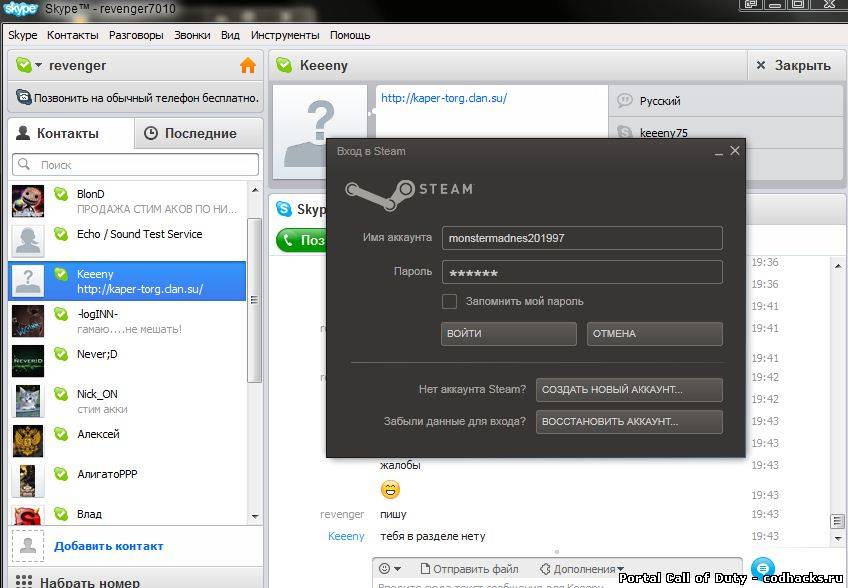Open the Skype menu
Viewport: 848px width, 588px height.
pyautogui.click(x=23, y=35)
